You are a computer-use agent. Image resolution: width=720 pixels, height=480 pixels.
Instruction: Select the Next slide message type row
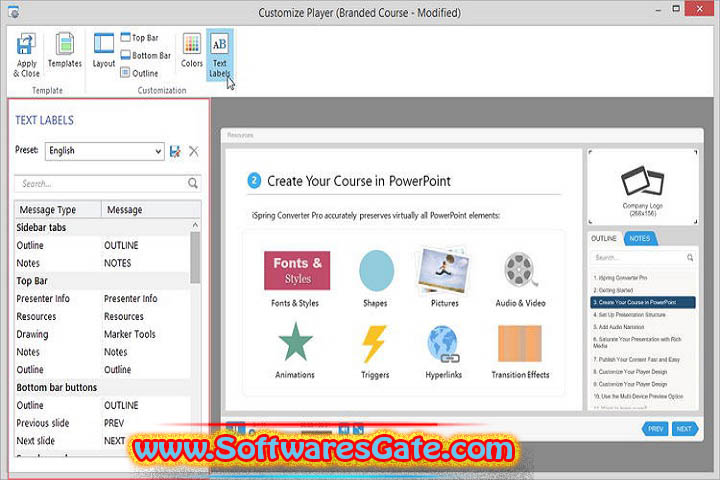click(58, 441)
